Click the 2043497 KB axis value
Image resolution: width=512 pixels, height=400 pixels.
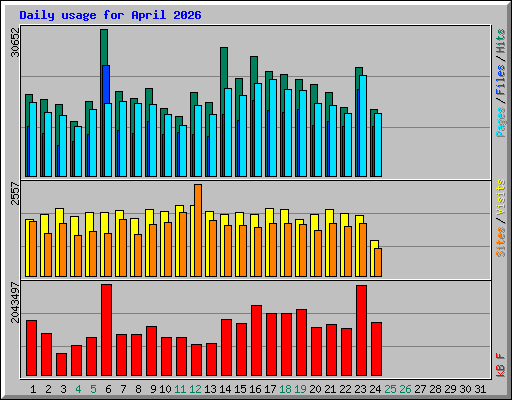pos(15,302)
